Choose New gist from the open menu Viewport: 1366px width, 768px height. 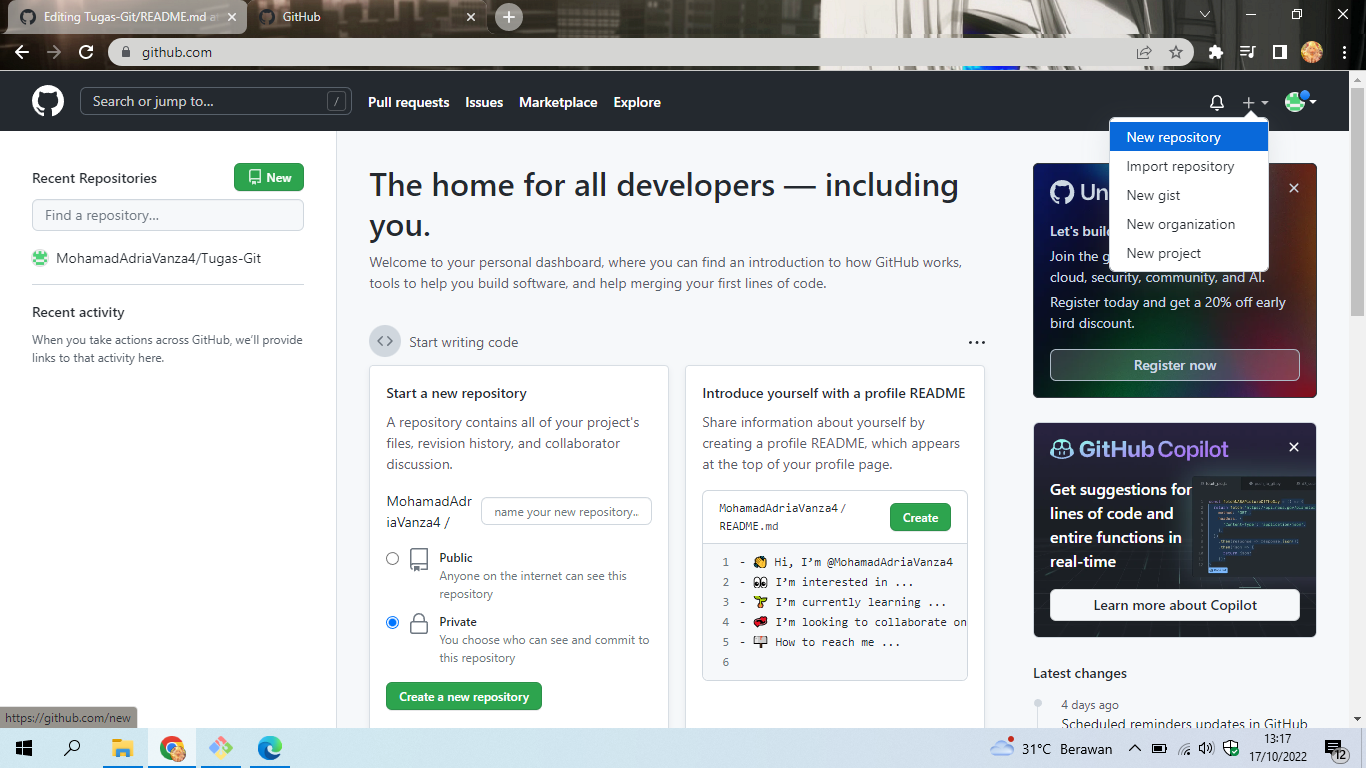coord(1151,195)
